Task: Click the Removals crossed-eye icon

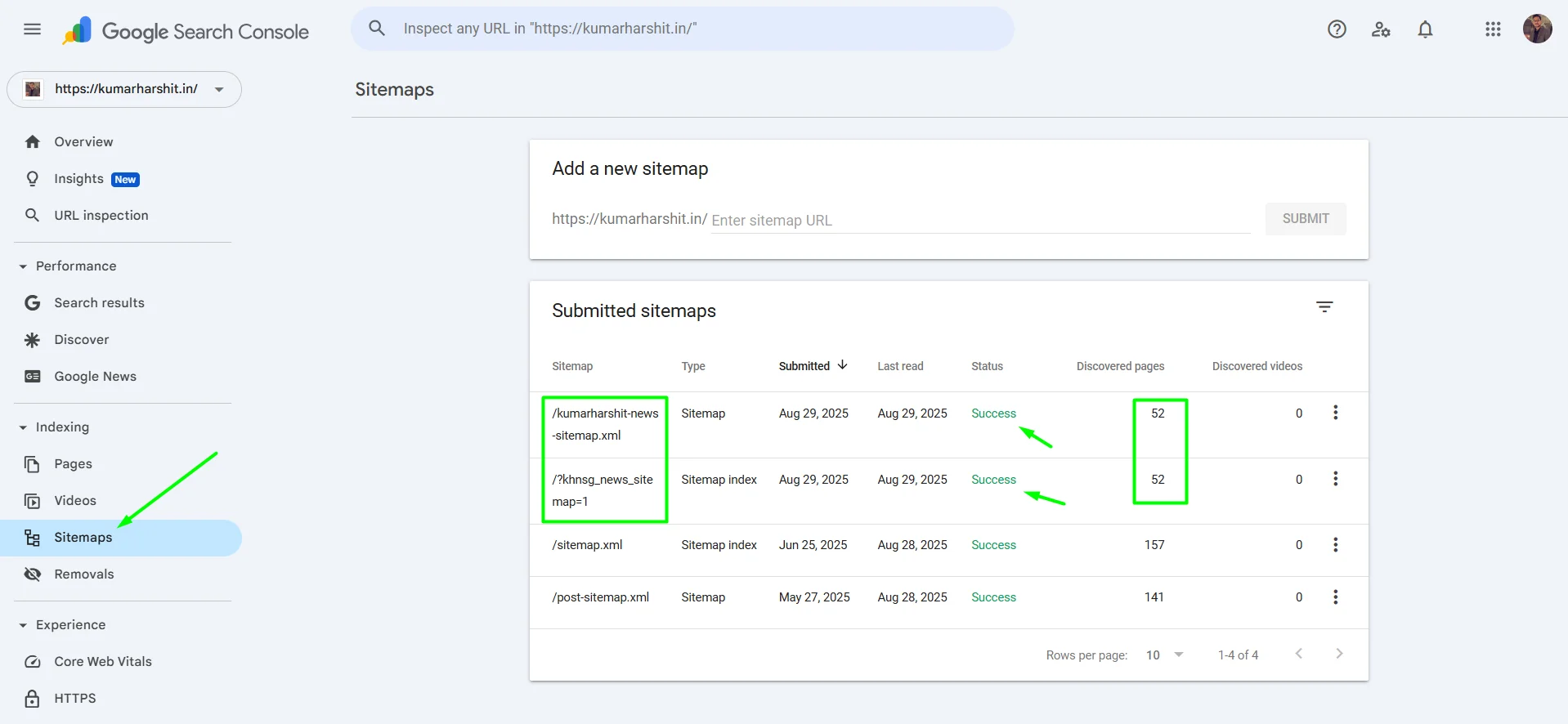Action: 33,574
